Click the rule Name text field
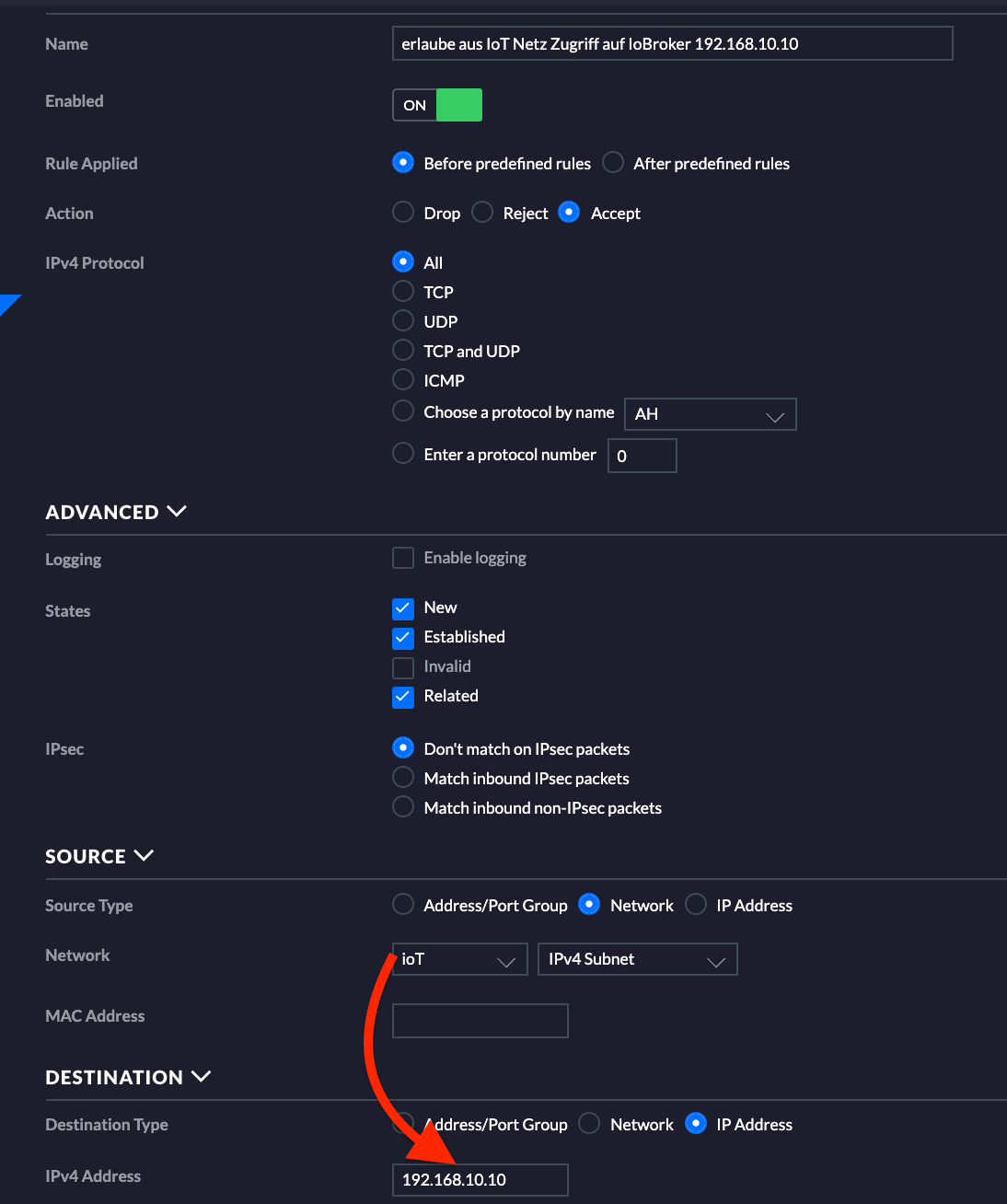Viewport: 1007px width, 1204px height. (673, 43)
